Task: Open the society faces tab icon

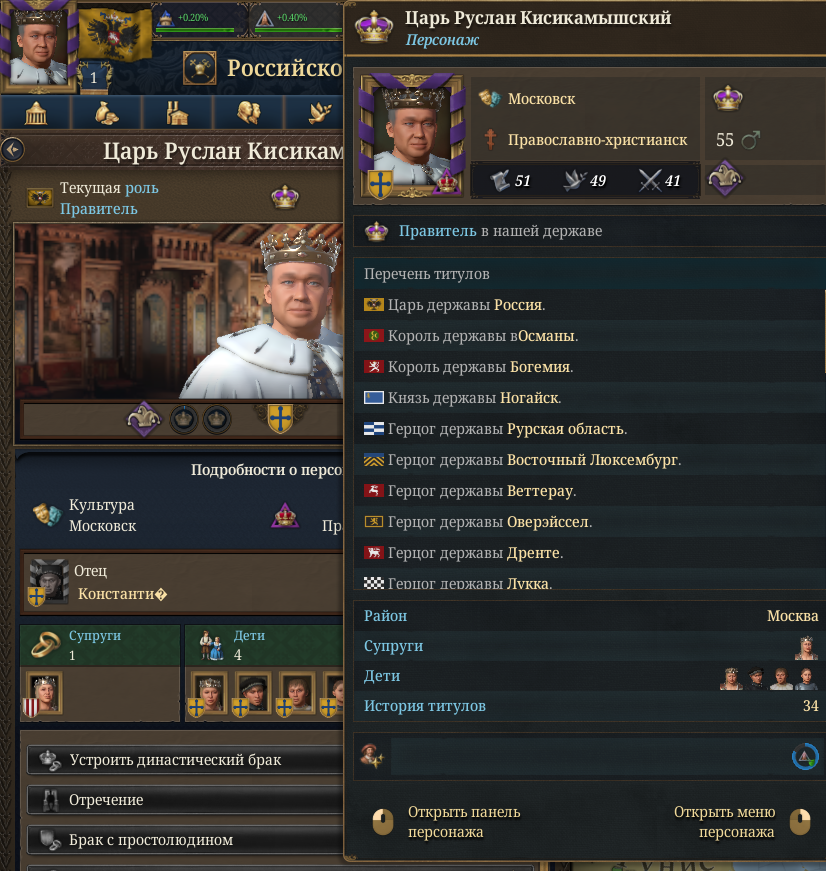Action: [249, 113]
